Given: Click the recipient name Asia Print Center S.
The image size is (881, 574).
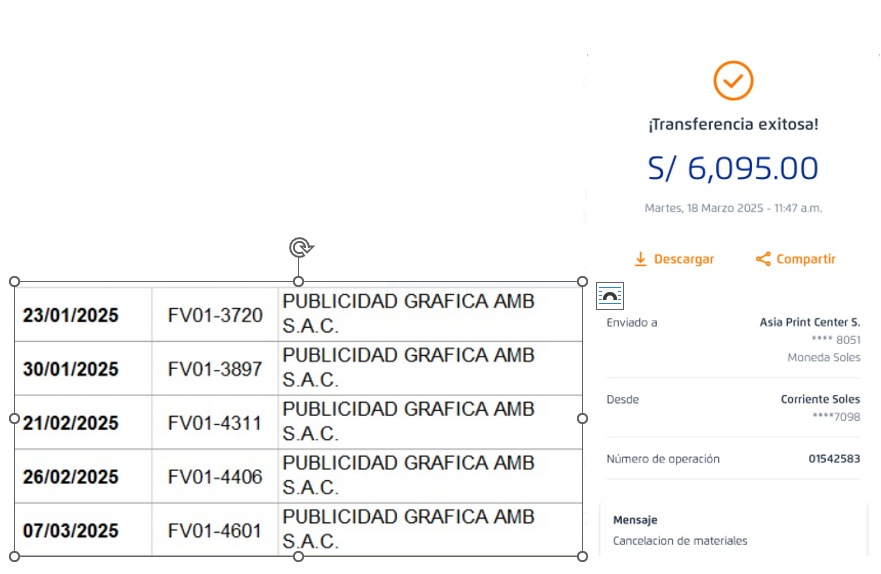Looking at the screenshot, I should click(x=810, y=323).
